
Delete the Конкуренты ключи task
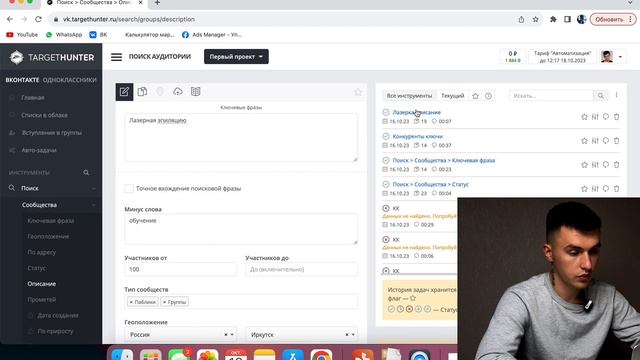616,141
